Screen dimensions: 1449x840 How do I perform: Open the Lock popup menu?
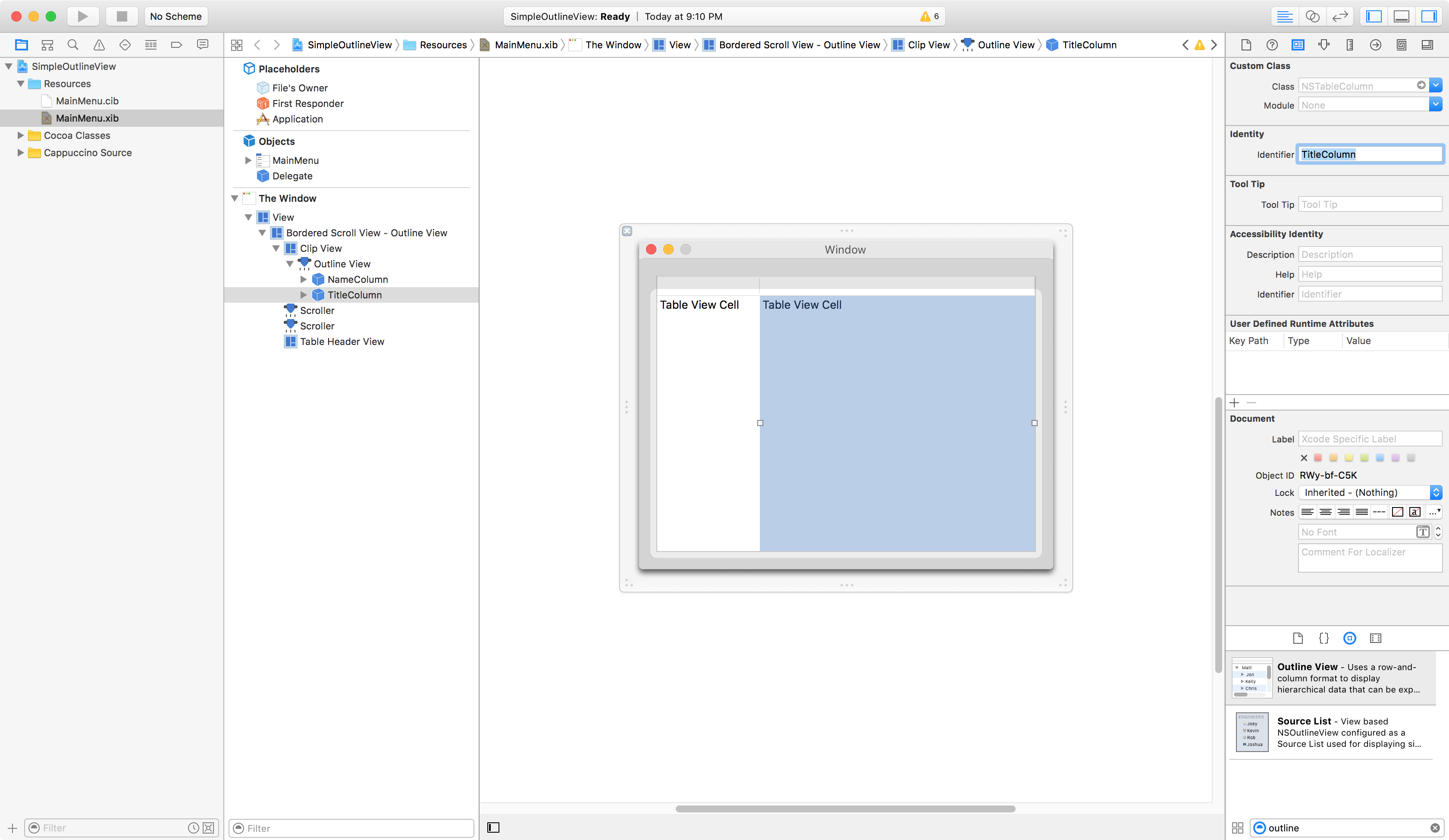point(1370,492)
